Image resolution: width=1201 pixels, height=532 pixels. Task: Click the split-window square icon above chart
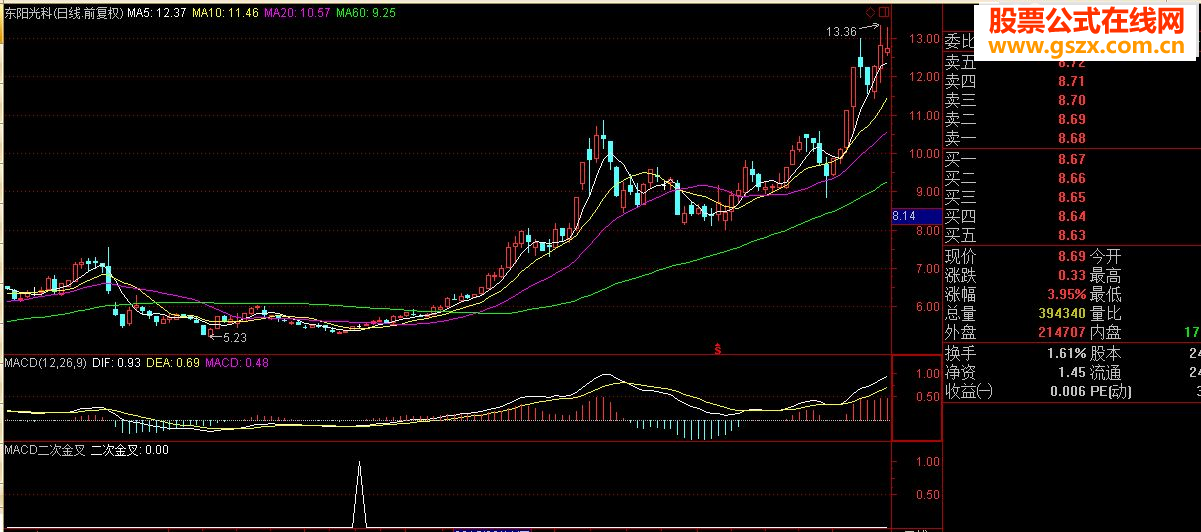click(883, 12)
